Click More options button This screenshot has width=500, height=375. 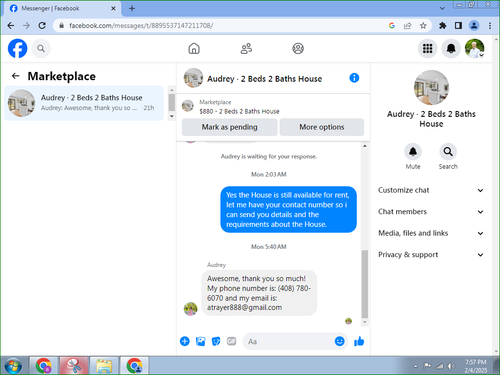tap(322, 127)
